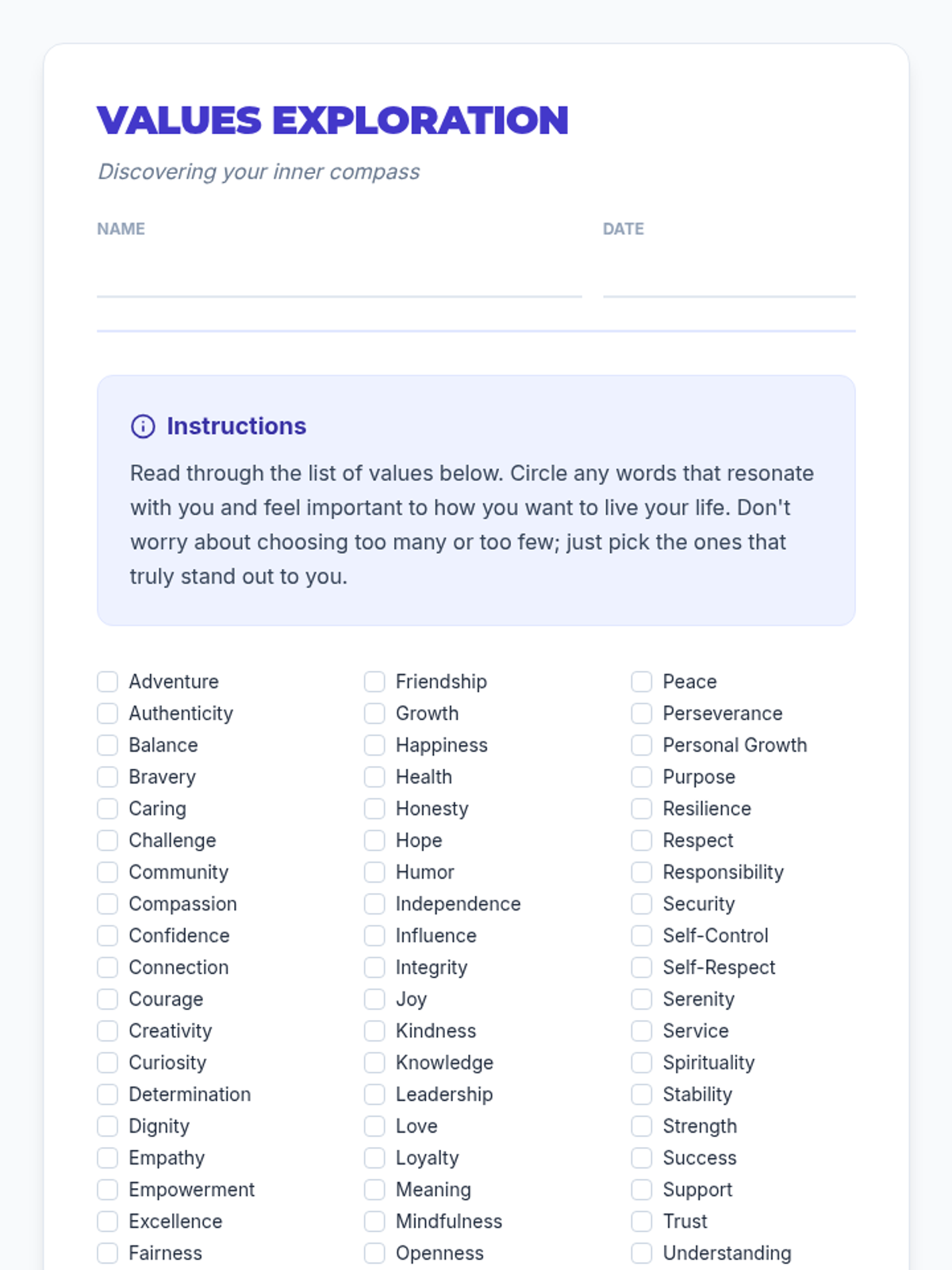The image size is (952, 1270).
Task: Select the Resilience checkbox
Action: (x=642, y=809)
